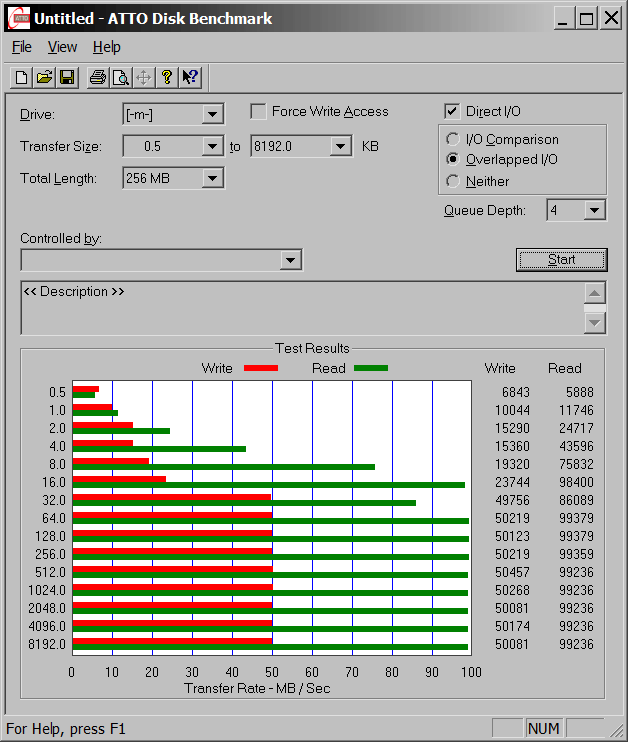Click the Save floppy disk icon
Viewport: 628px width, 742px height.
pos(67,77)
